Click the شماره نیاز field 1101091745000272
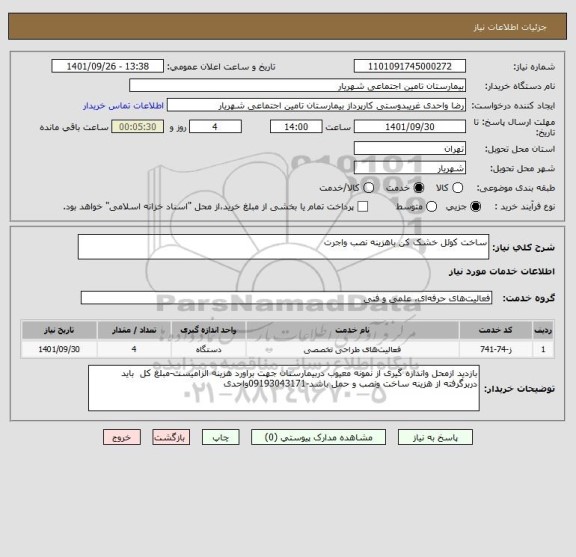This screenshot has height=557, width=576. point(410,67)
